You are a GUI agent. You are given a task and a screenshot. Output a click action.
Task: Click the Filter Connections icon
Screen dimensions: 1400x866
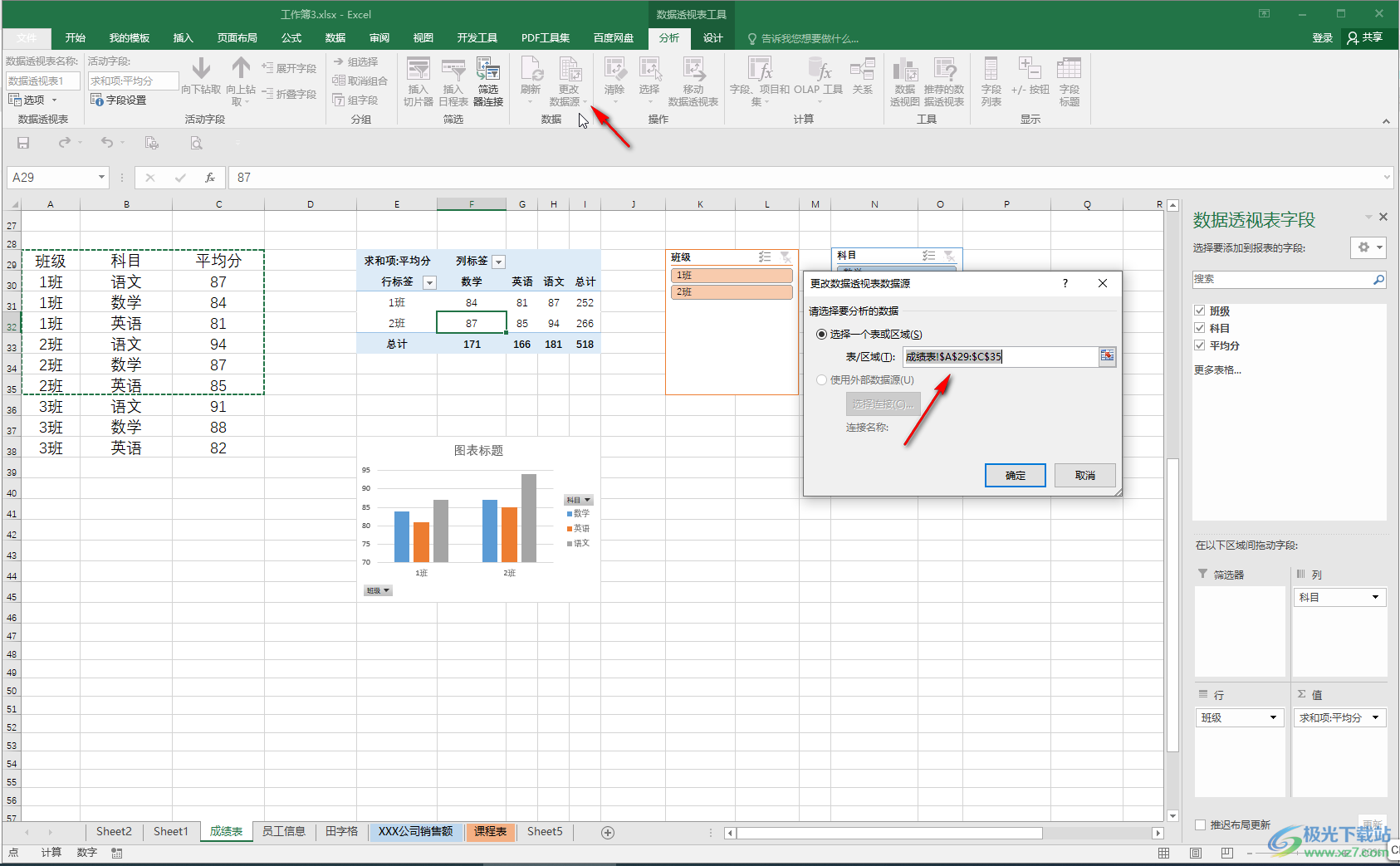point(488,70)
